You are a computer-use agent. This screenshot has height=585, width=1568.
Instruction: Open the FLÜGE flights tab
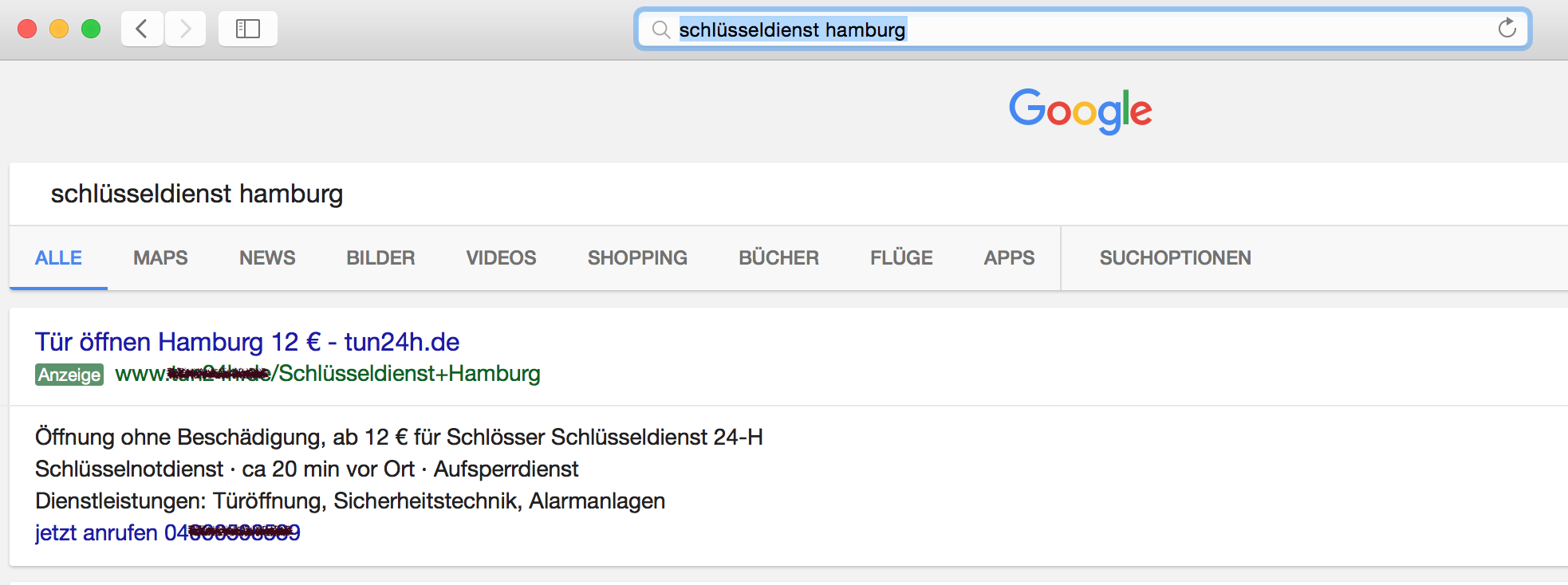coord(900,257)
